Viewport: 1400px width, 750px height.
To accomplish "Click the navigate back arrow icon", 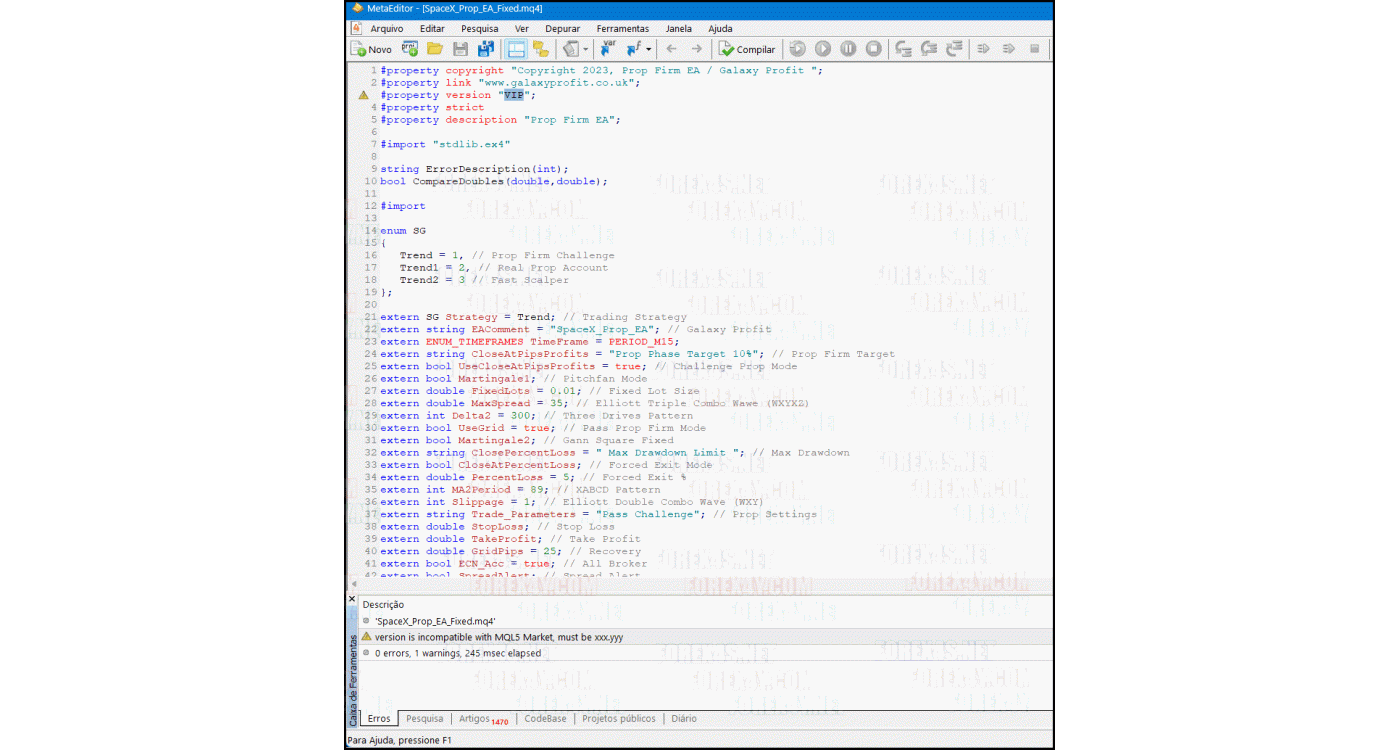I will tap(671, 49).
